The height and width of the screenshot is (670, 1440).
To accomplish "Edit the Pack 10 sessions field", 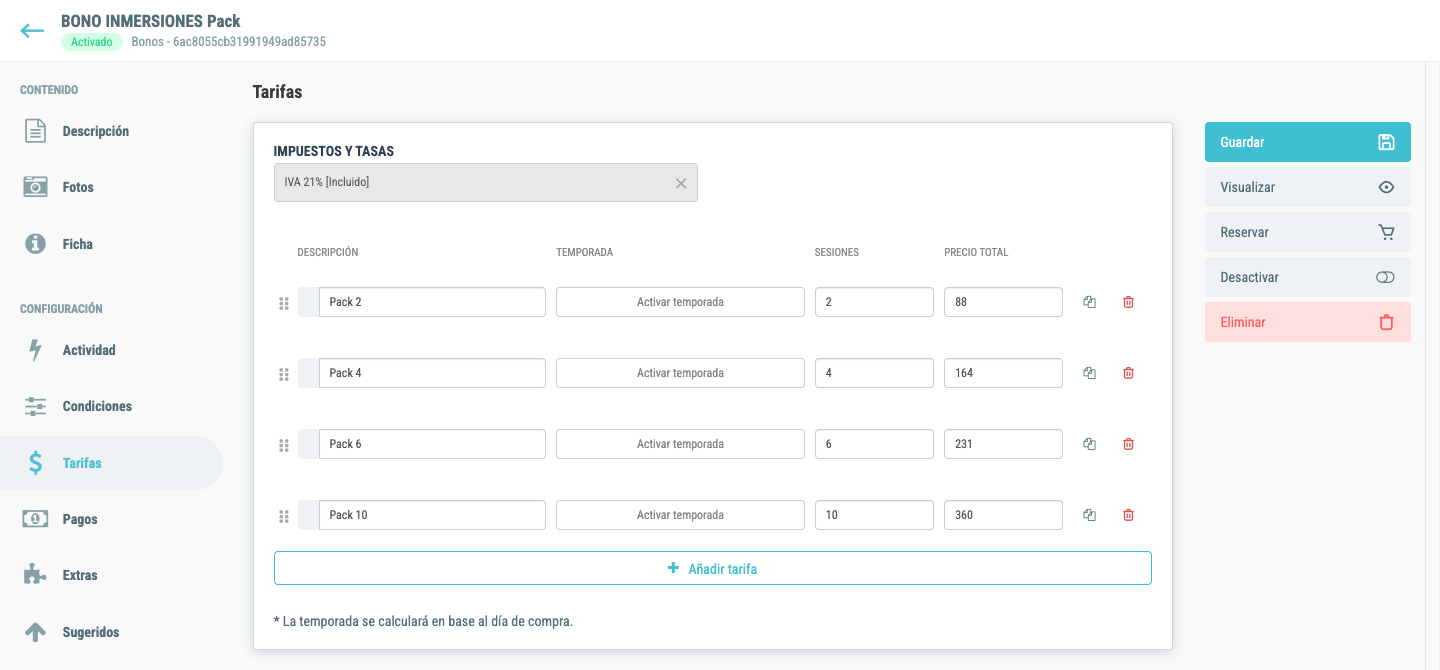I will (x=874, y=515).
